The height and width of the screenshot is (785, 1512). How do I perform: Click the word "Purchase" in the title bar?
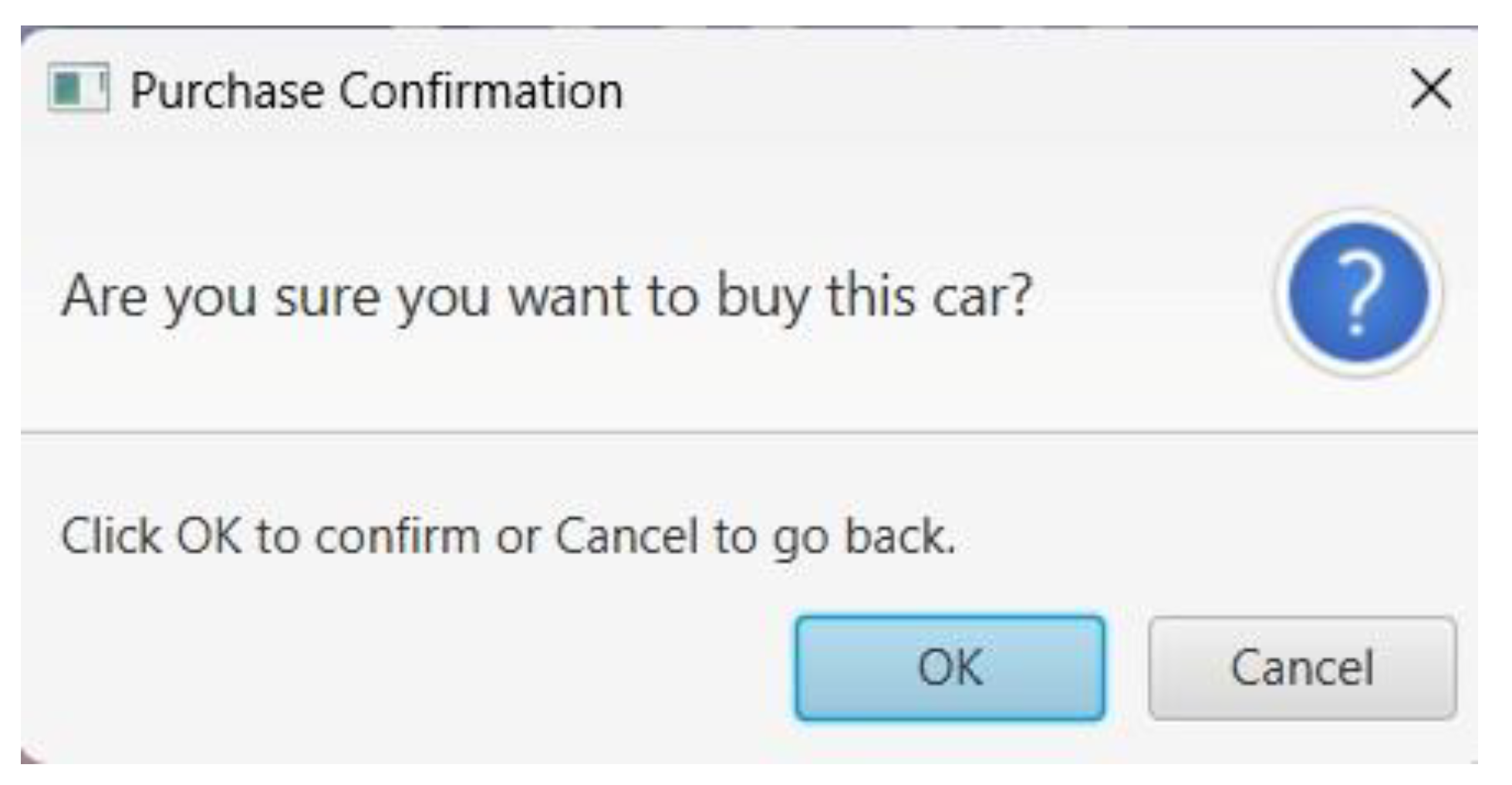228,91
